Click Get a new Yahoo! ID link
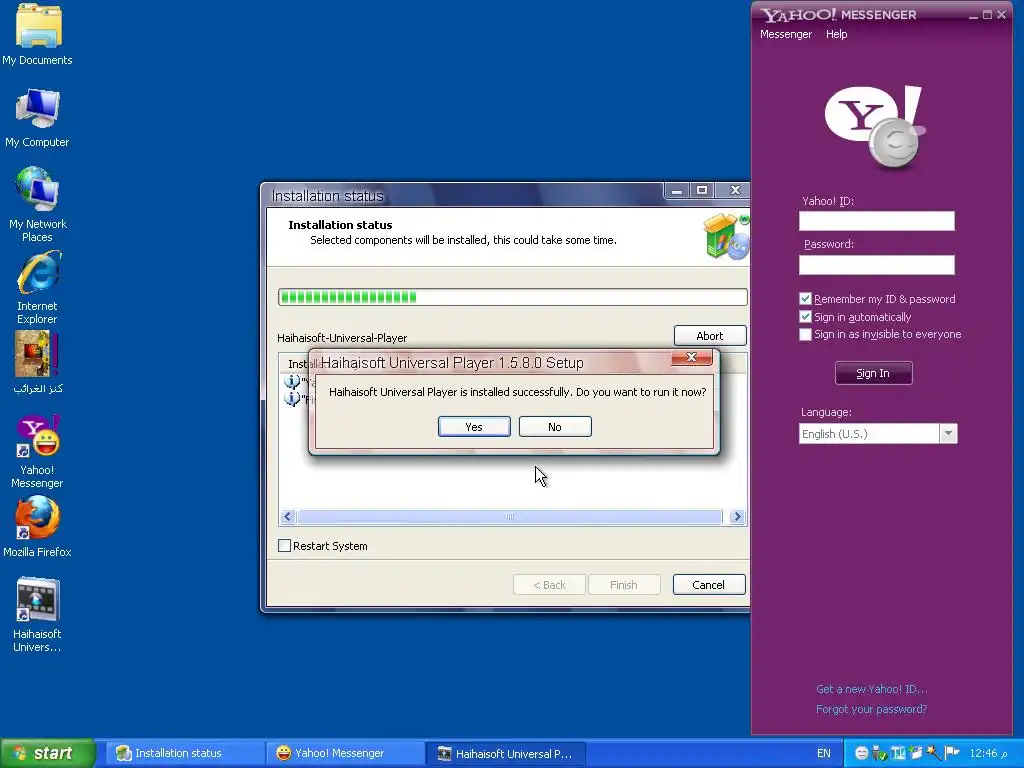Image resolution: width=1024 pixels, height=768 pixels. pyautogui.click(x=872, y=689)
